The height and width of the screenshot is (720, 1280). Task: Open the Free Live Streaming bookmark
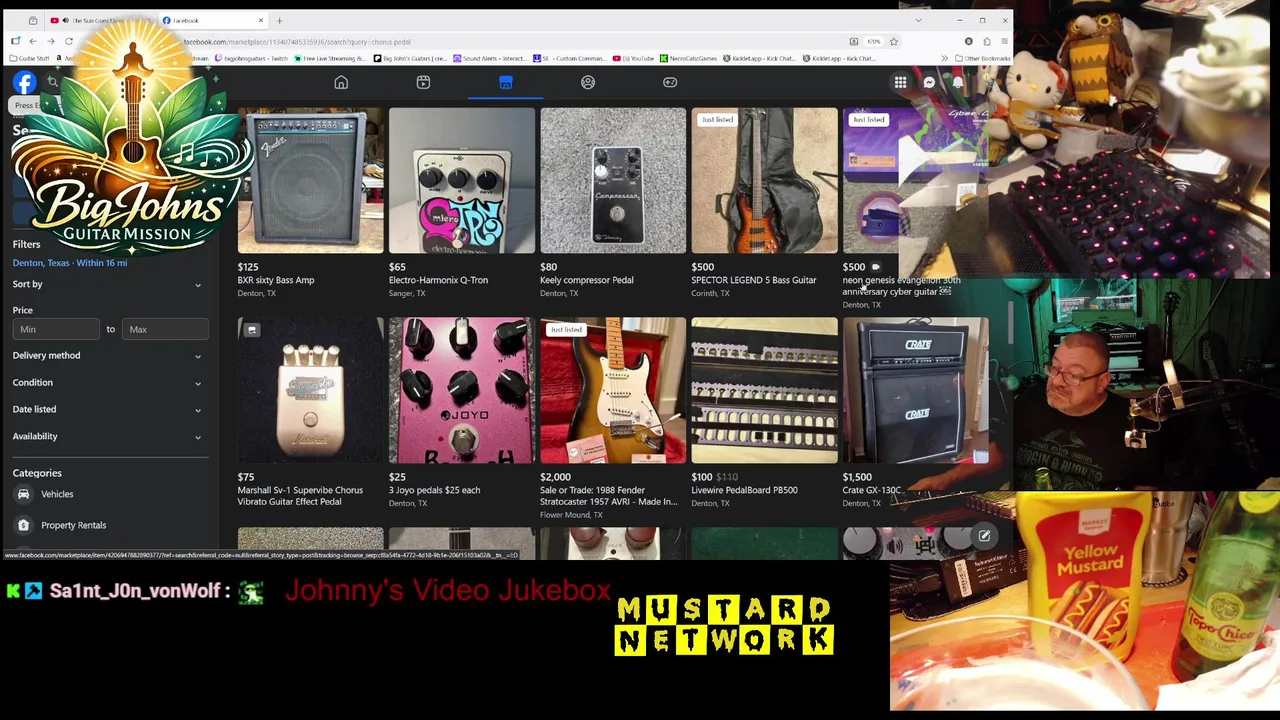330,58
